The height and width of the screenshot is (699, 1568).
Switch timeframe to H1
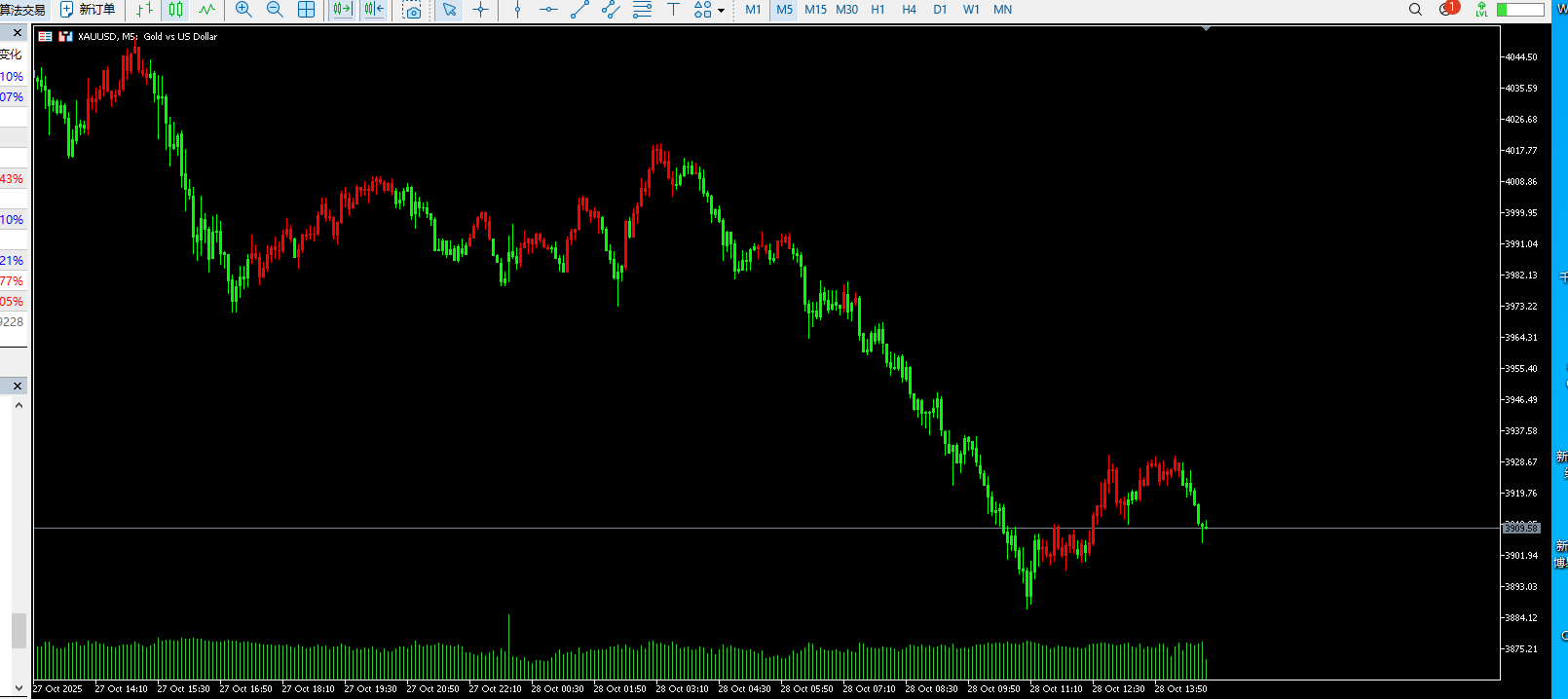click(x=877, y=10)
